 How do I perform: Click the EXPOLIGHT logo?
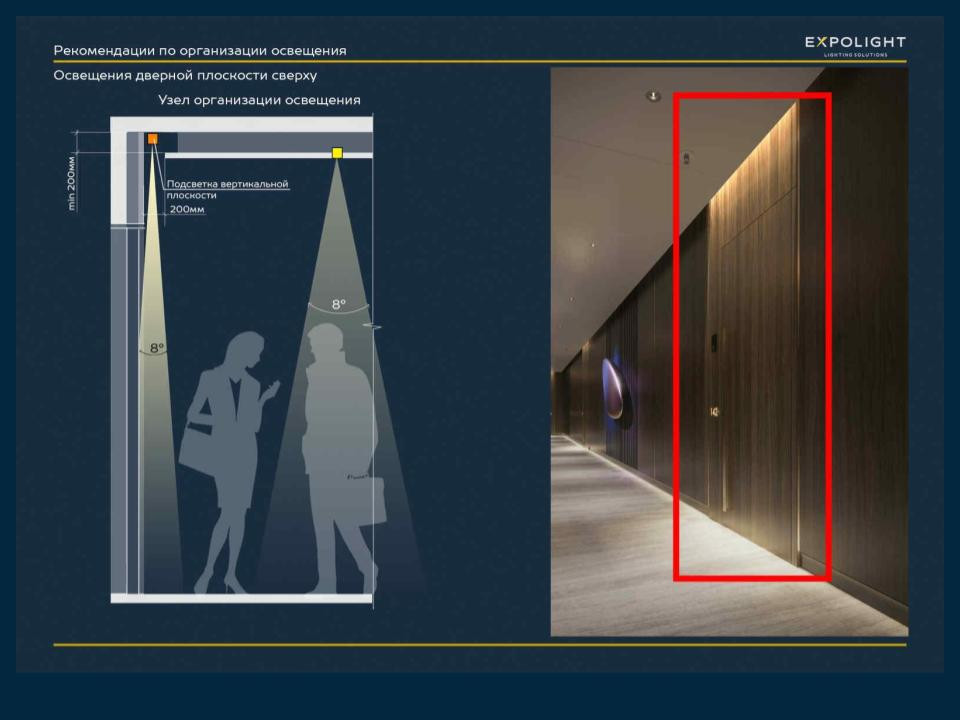[x=855, y=44]
